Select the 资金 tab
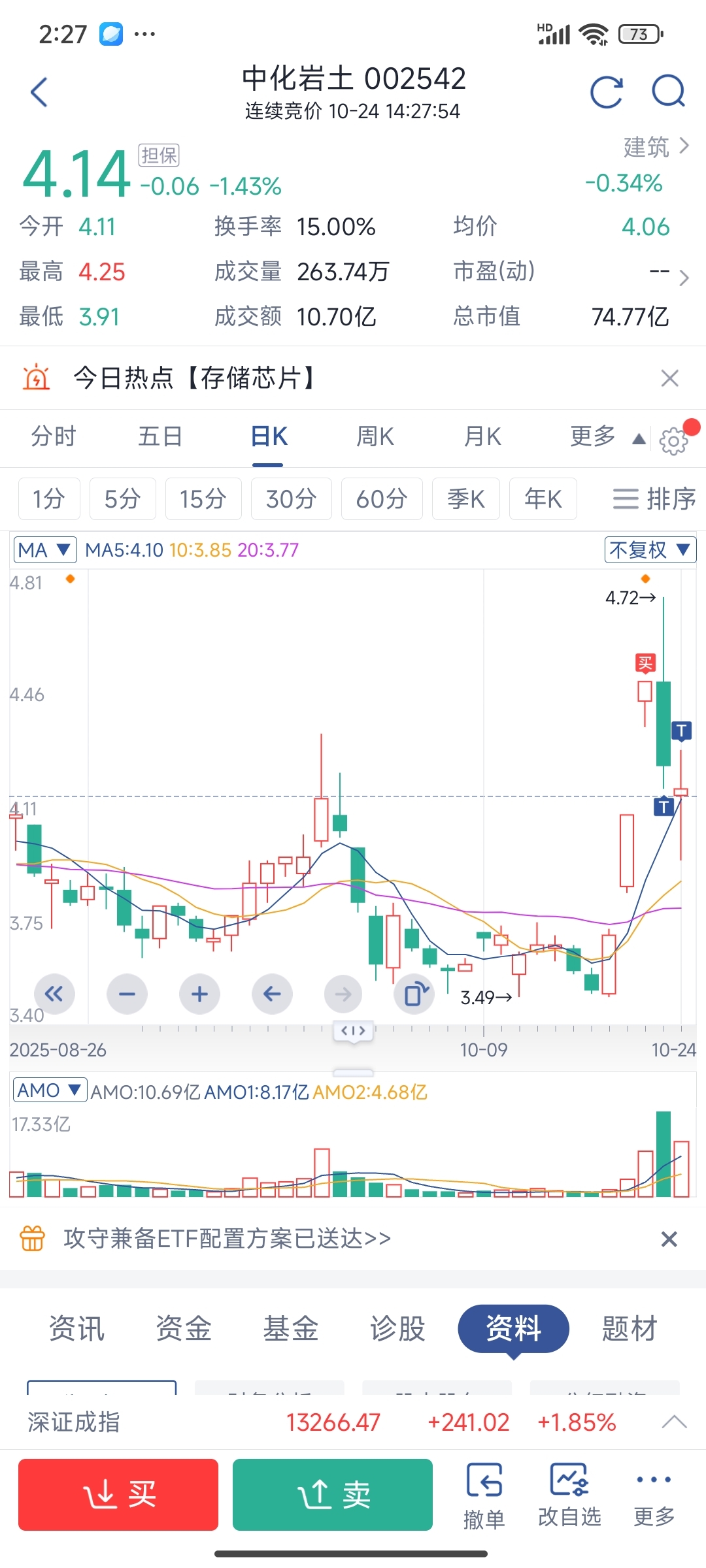The image size is (706, 1568). click(x=184, y=1328)
